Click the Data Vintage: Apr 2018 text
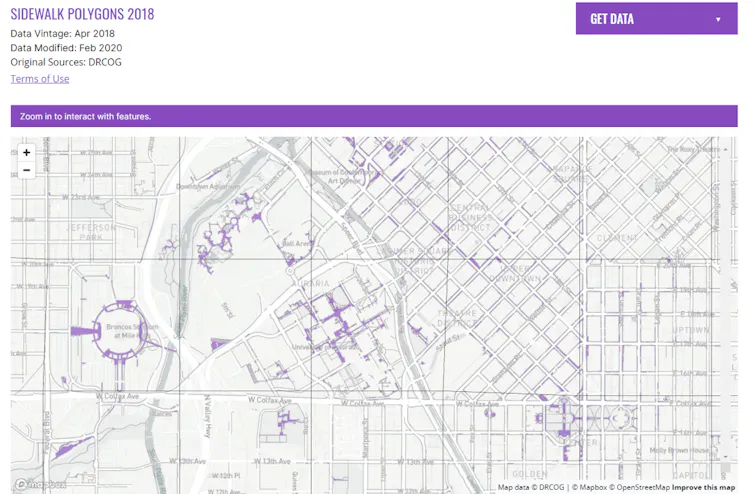Image resolution: width=754 pixels, height=494 pixels. point(63,34)
